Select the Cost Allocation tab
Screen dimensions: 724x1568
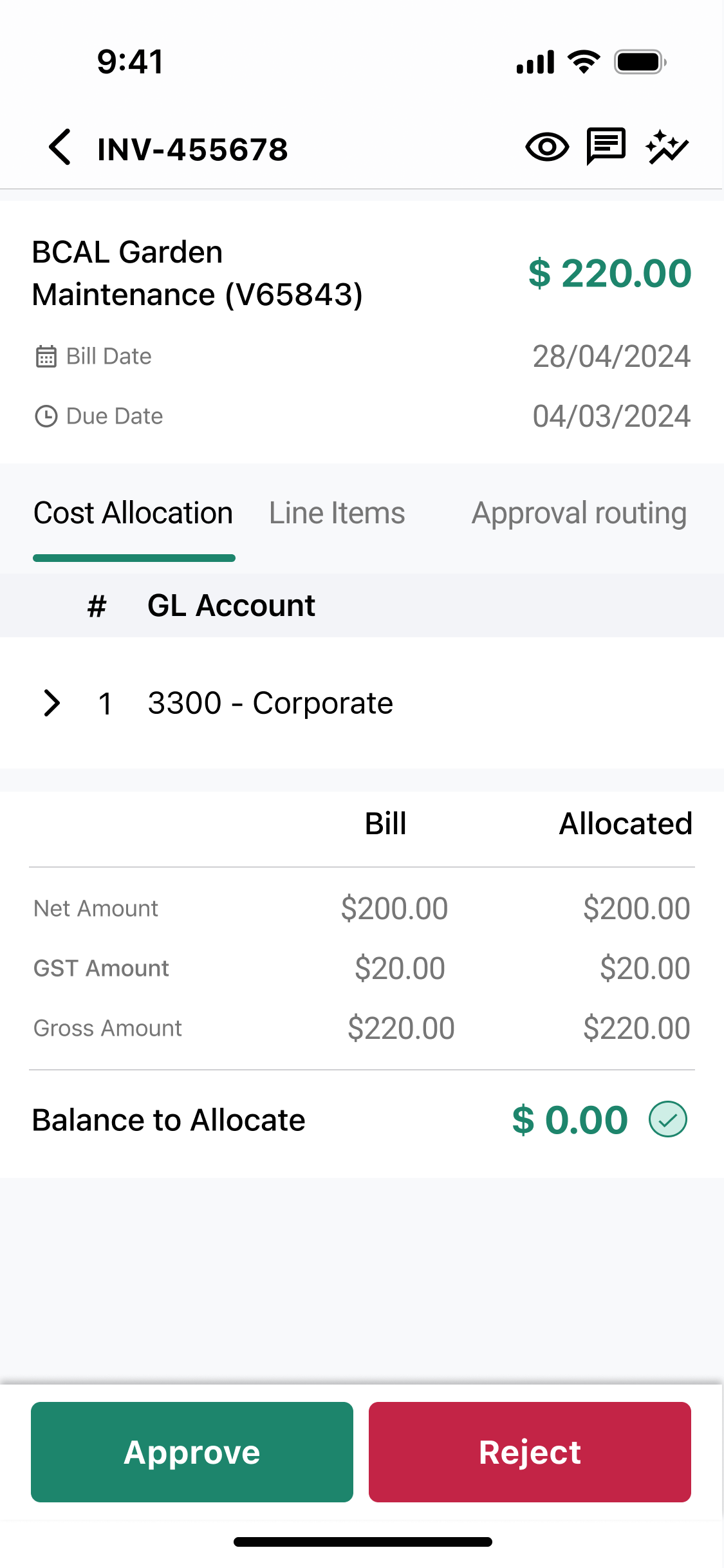(133, 513)
